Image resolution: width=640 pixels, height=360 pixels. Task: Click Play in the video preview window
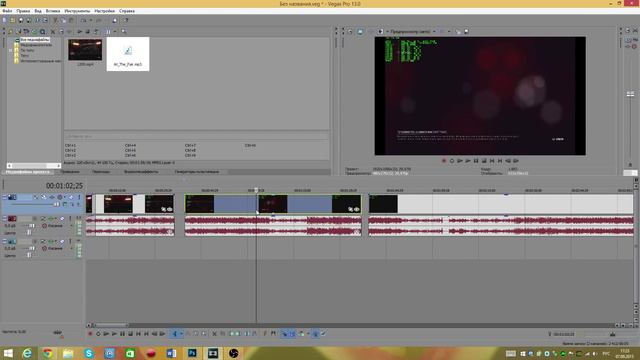point(468,161)
